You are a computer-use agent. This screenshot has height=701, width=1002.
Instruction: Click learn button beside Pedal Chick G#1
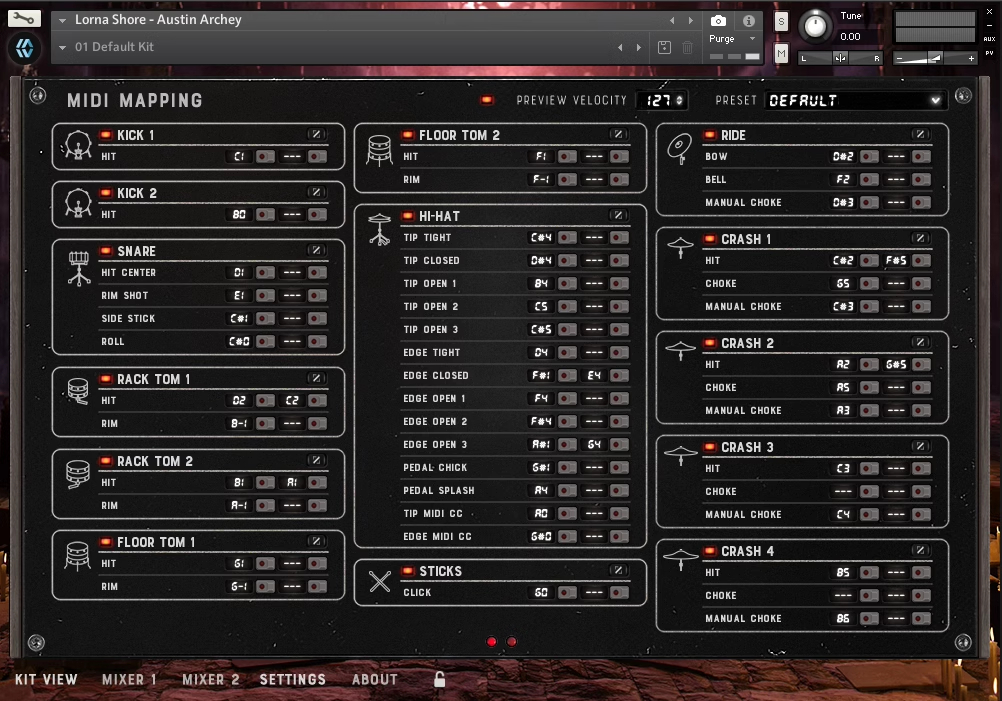click(567, 468)
